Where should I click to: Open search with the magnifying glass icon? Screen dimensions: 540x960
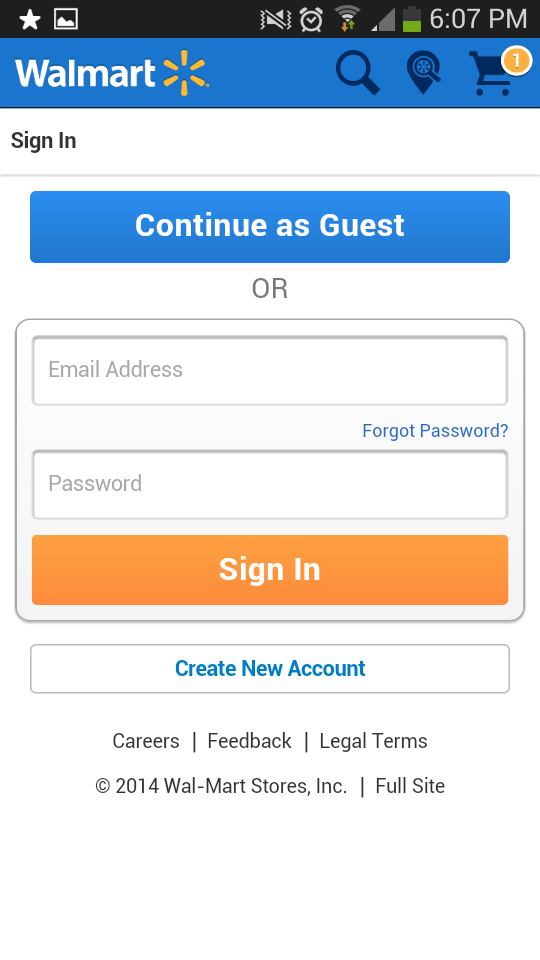click(358, 72)
